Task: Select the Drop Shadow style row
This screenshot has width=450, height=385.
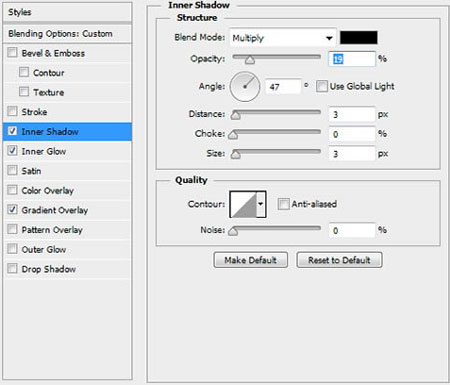Action: [x=67, y=269]
